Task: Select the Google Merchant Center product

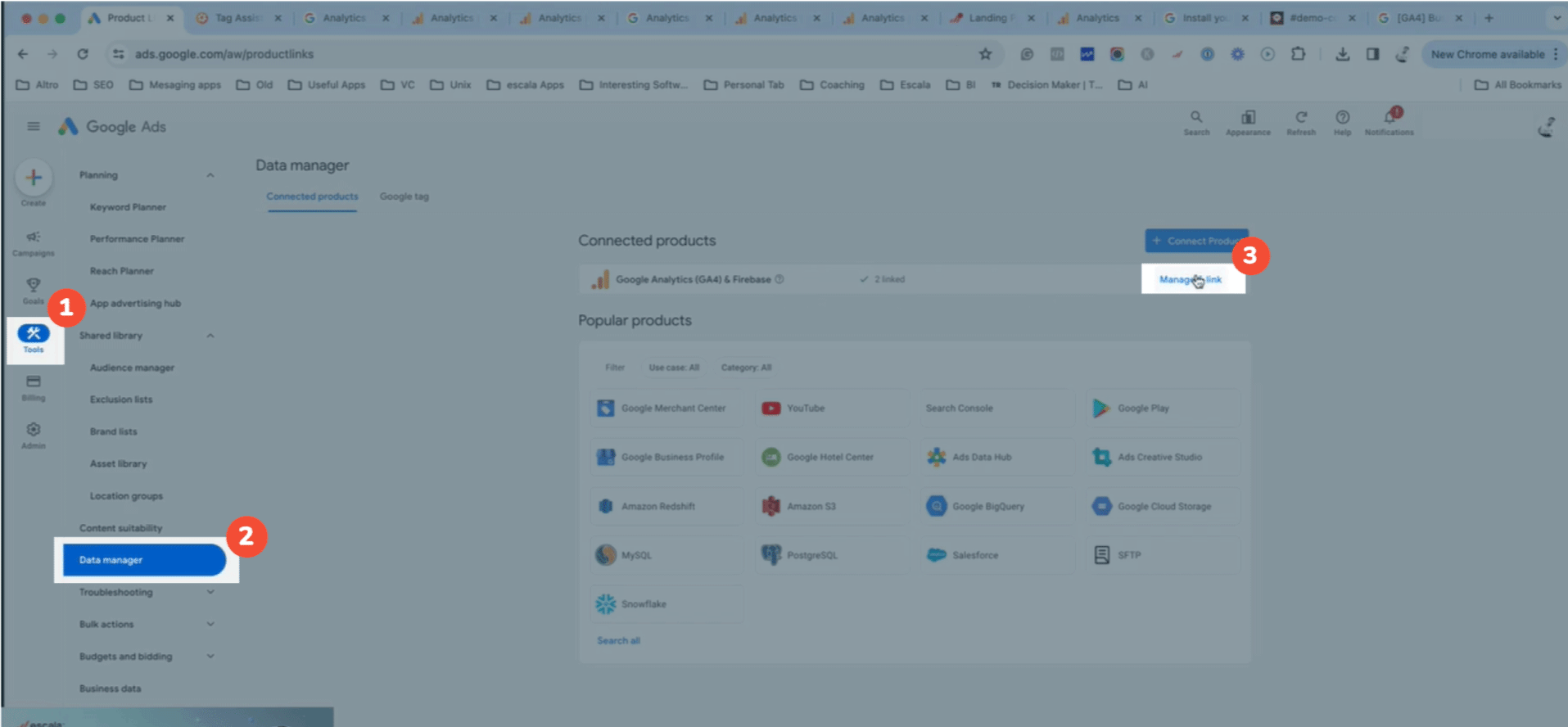Action: 666,408
